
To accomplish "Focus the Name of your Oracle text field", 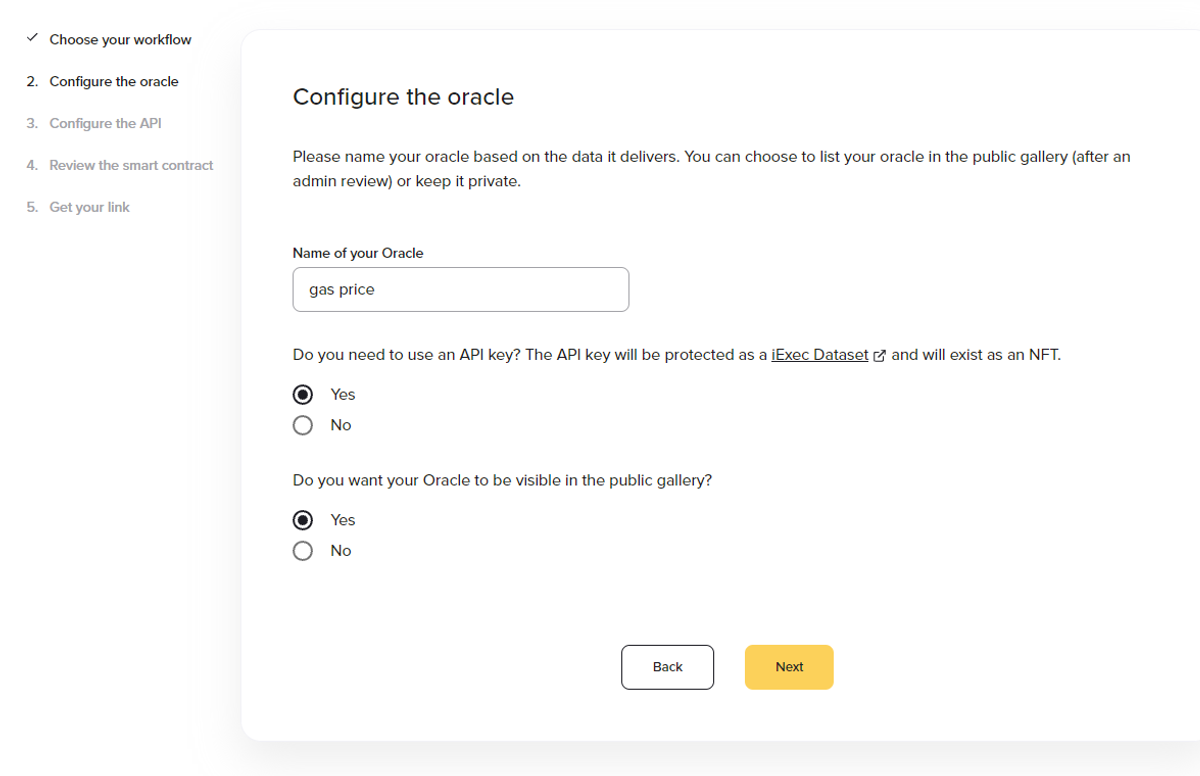I will pos(461,290).
